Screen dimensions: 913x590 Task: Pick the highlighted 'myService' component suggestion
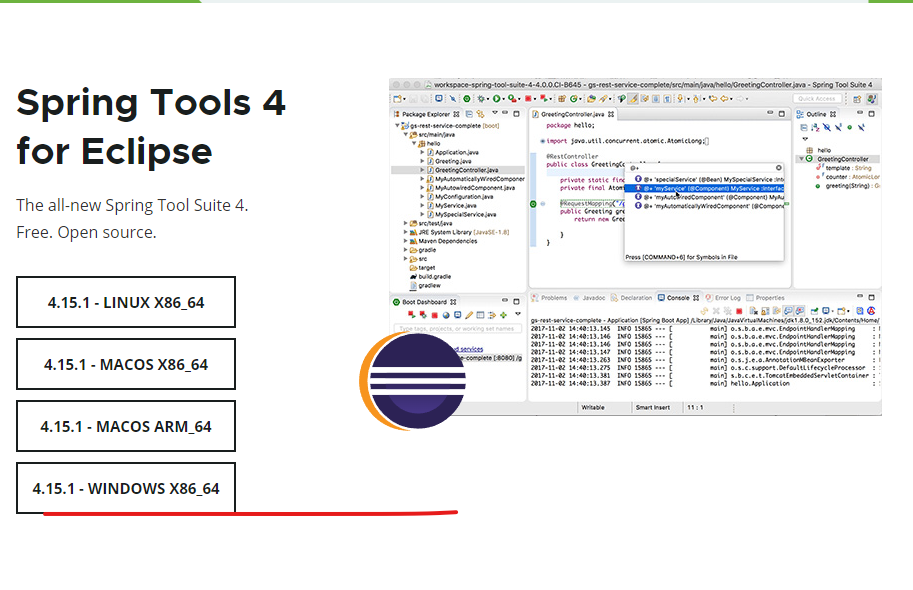pos(705,188)
